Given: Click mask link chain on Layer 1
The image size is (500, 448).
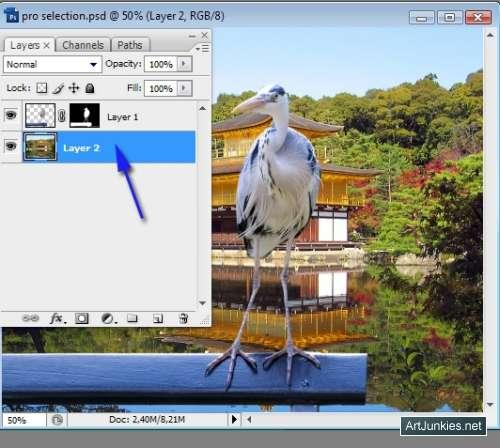Looking at the screenshot, I should click(x=62, y=116).
